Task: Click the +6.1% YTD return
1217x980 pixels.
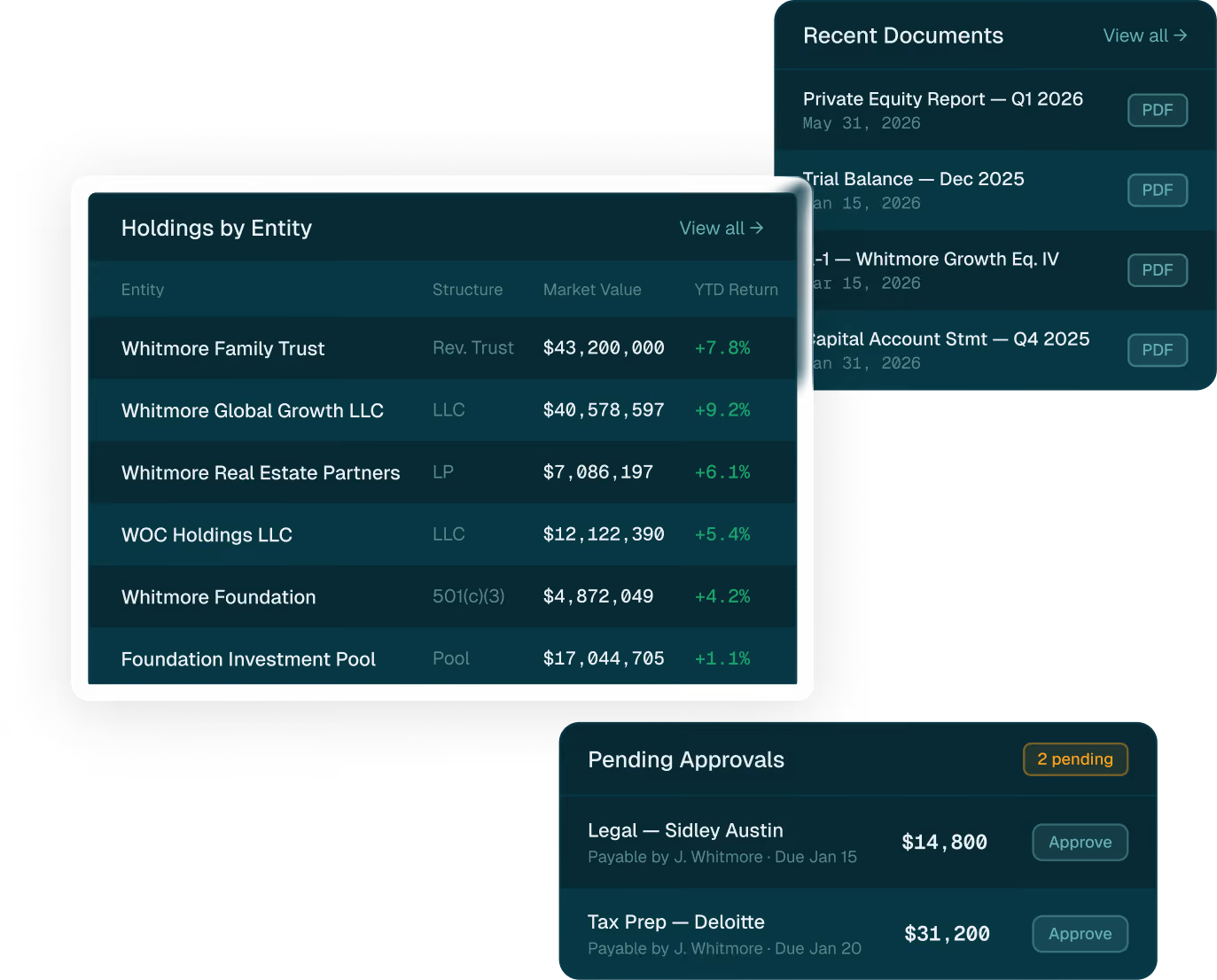Action: click(722, 472)
